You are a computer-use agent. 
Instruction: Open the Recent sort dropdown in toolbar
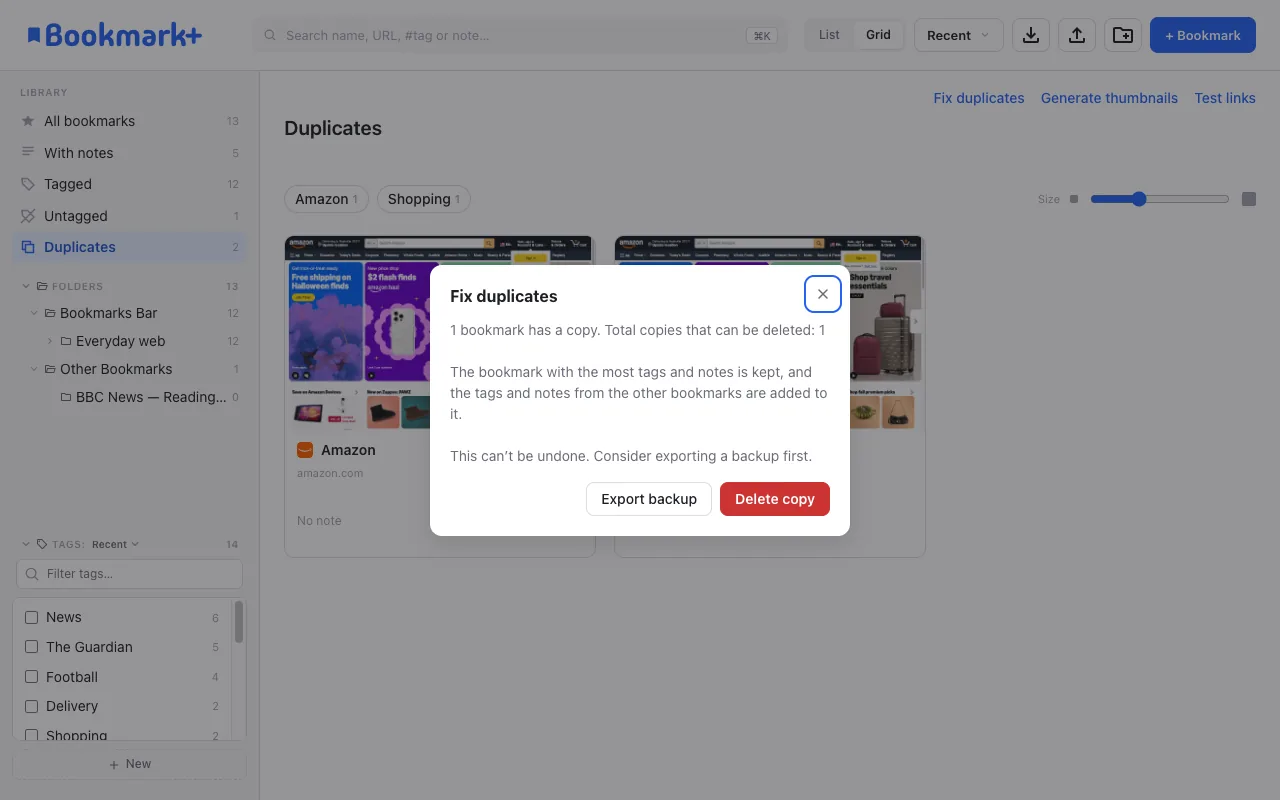[x=959, y=35]
